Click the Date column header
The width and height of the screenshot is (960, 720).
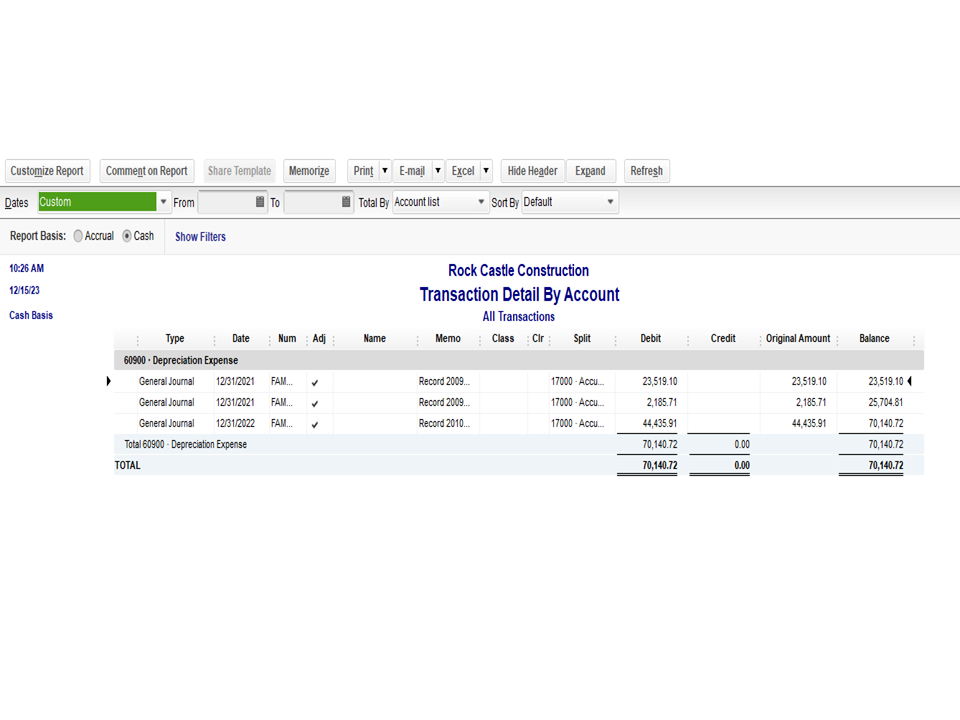[241, 339]
